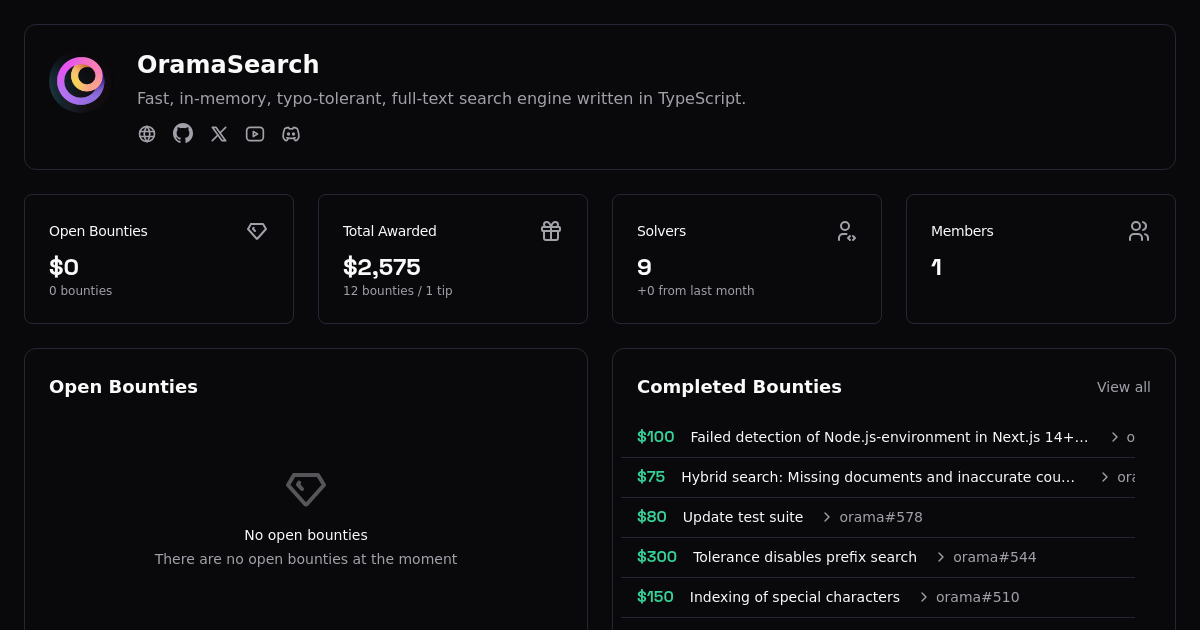1200x630 pixels.
Task: Open the GitHub profile icon
Action: 183,134
